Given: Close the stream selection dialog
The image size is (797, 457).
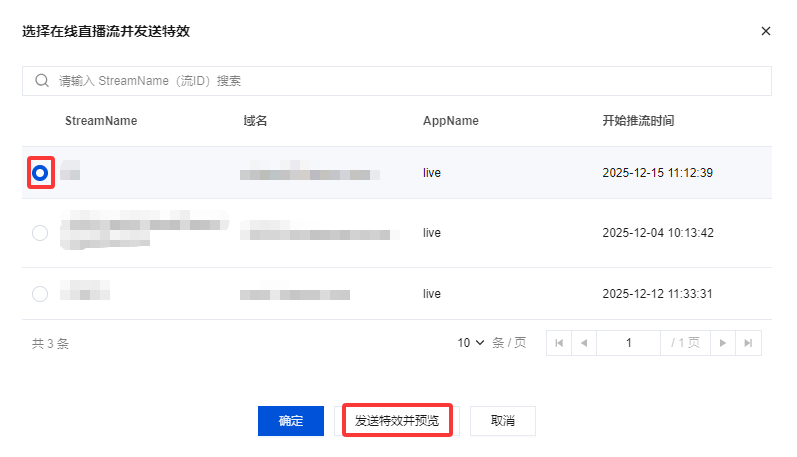Looking at the screenshot, I should tap(766, 31).
